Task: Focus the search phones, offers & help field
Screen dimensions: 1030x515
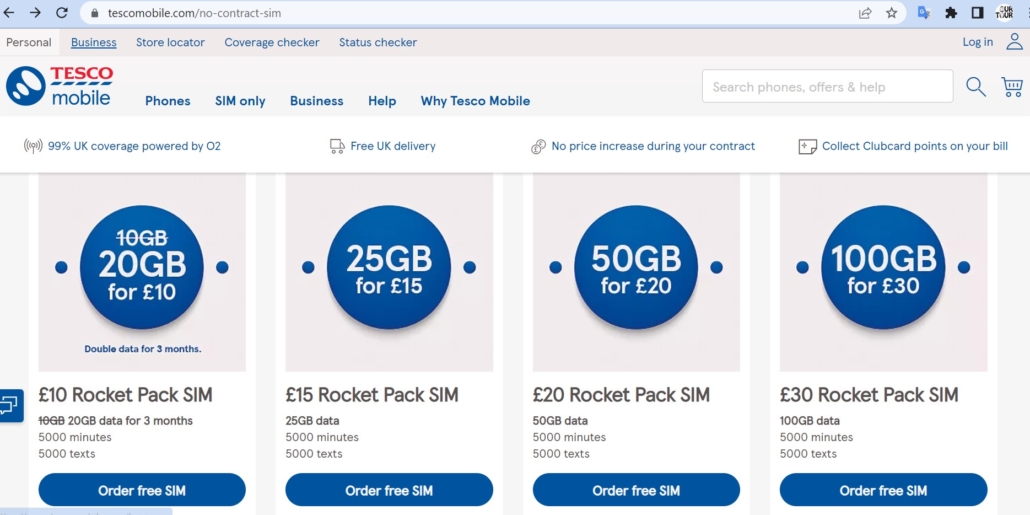Action: [x=827, y=87]
